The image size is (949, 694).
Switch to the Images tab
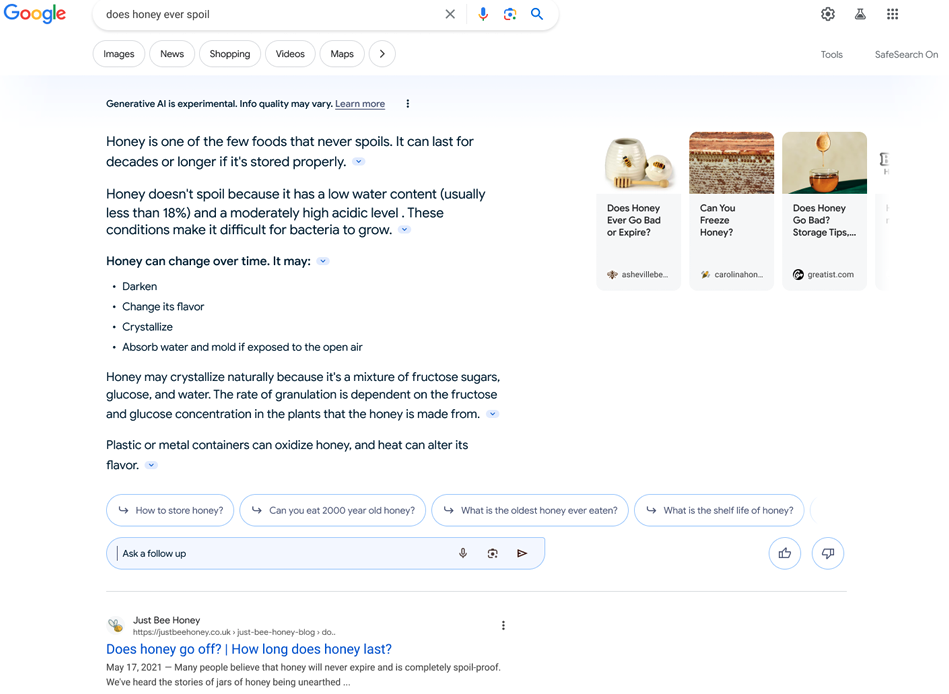point(118,53)
